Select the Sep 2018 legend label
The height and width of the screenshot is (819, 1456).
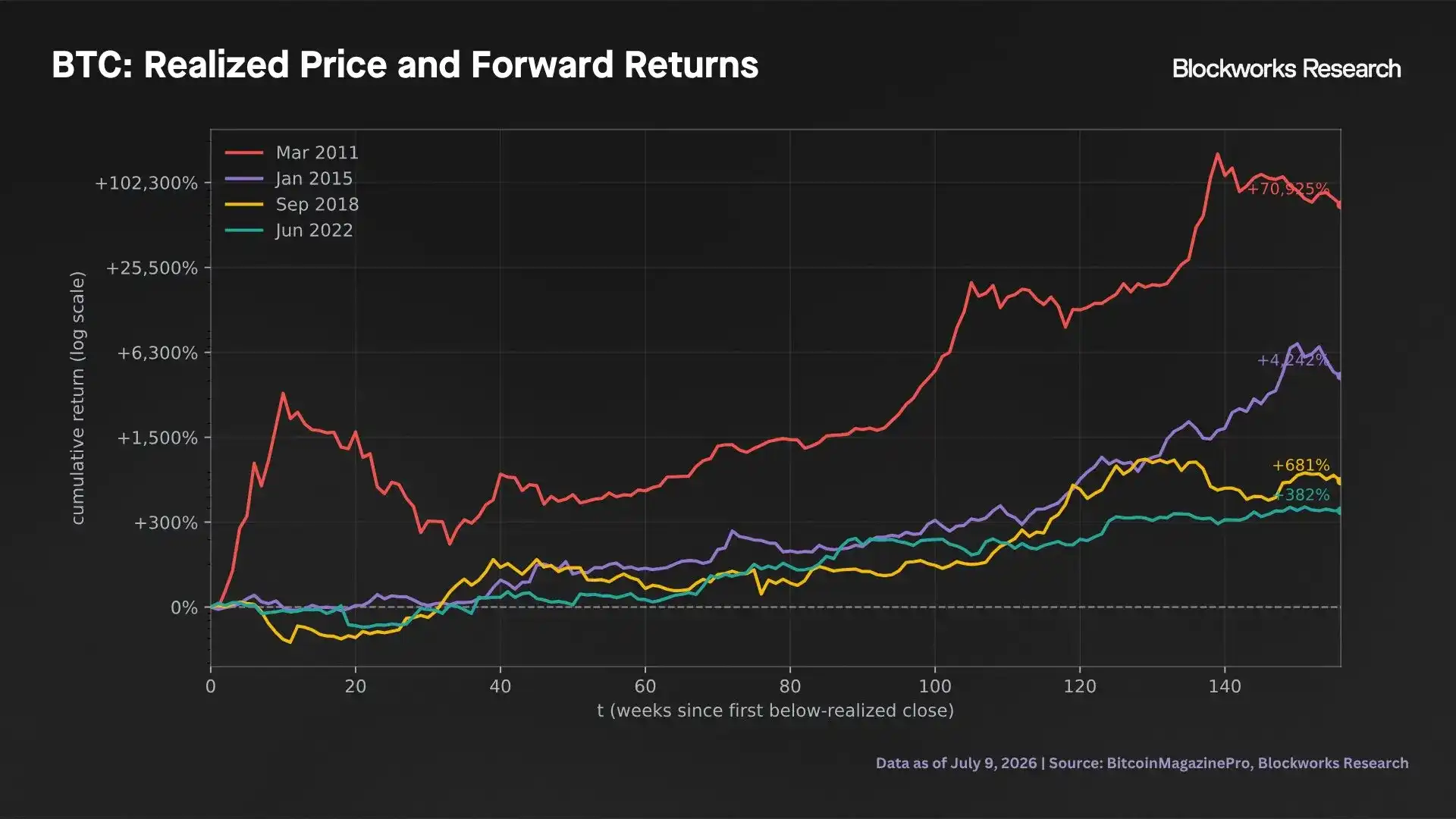click(x=317, y=205)
